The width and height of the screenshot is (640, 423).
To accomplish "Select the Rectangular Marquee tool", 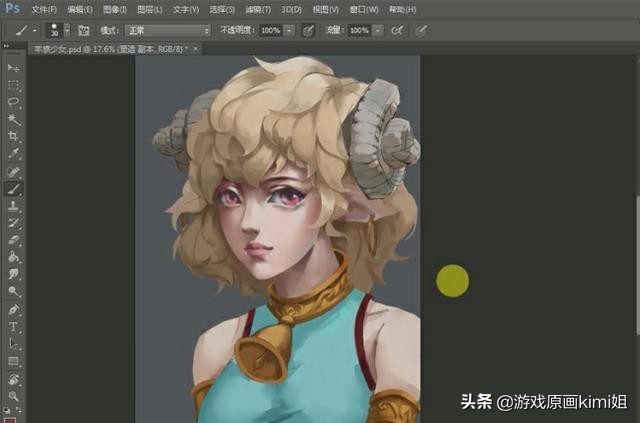I will click(x=13, y=85).
